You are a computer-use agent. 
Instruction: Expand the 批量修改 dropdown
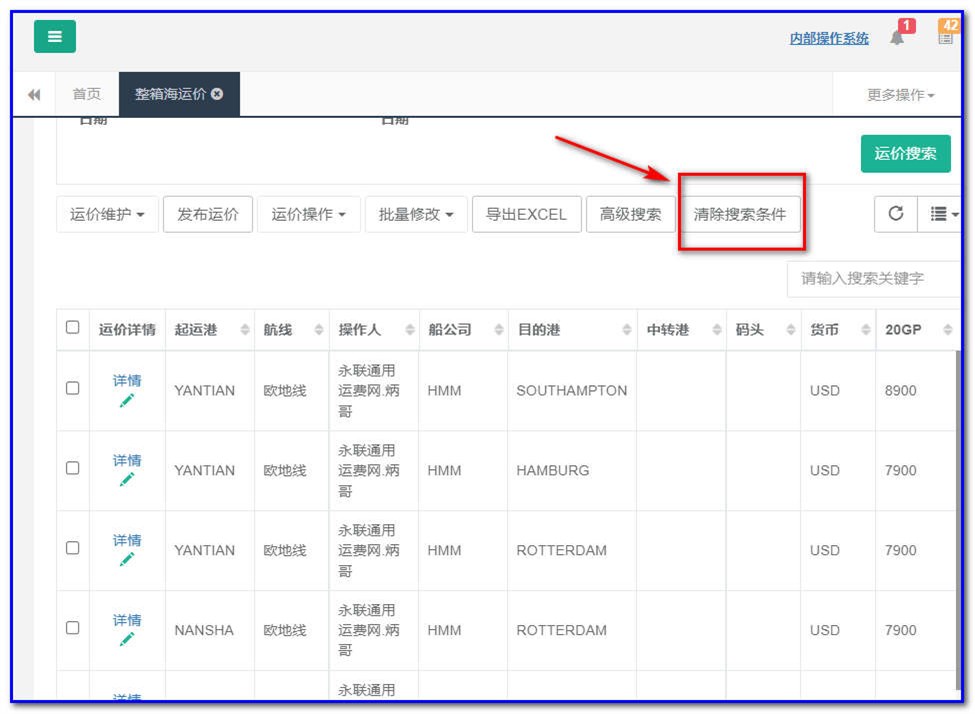[x=413, y=213]
